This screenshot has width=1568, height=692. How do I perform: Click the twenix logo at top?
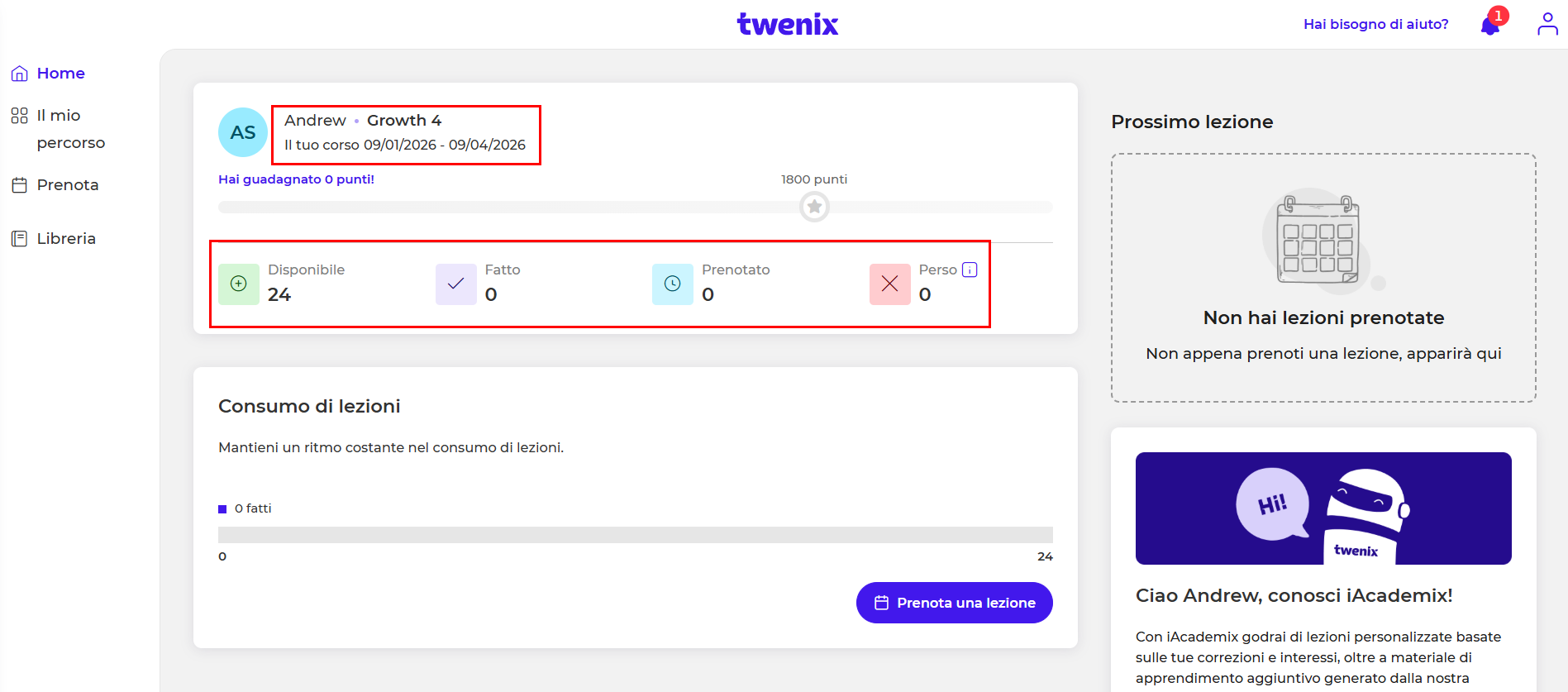[x=787, y=24]
